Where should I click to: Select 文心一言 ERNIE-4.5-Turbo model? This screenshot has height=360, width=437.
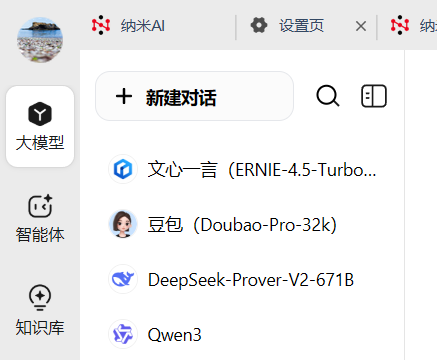pyautogui.click(x=242, y=169)
